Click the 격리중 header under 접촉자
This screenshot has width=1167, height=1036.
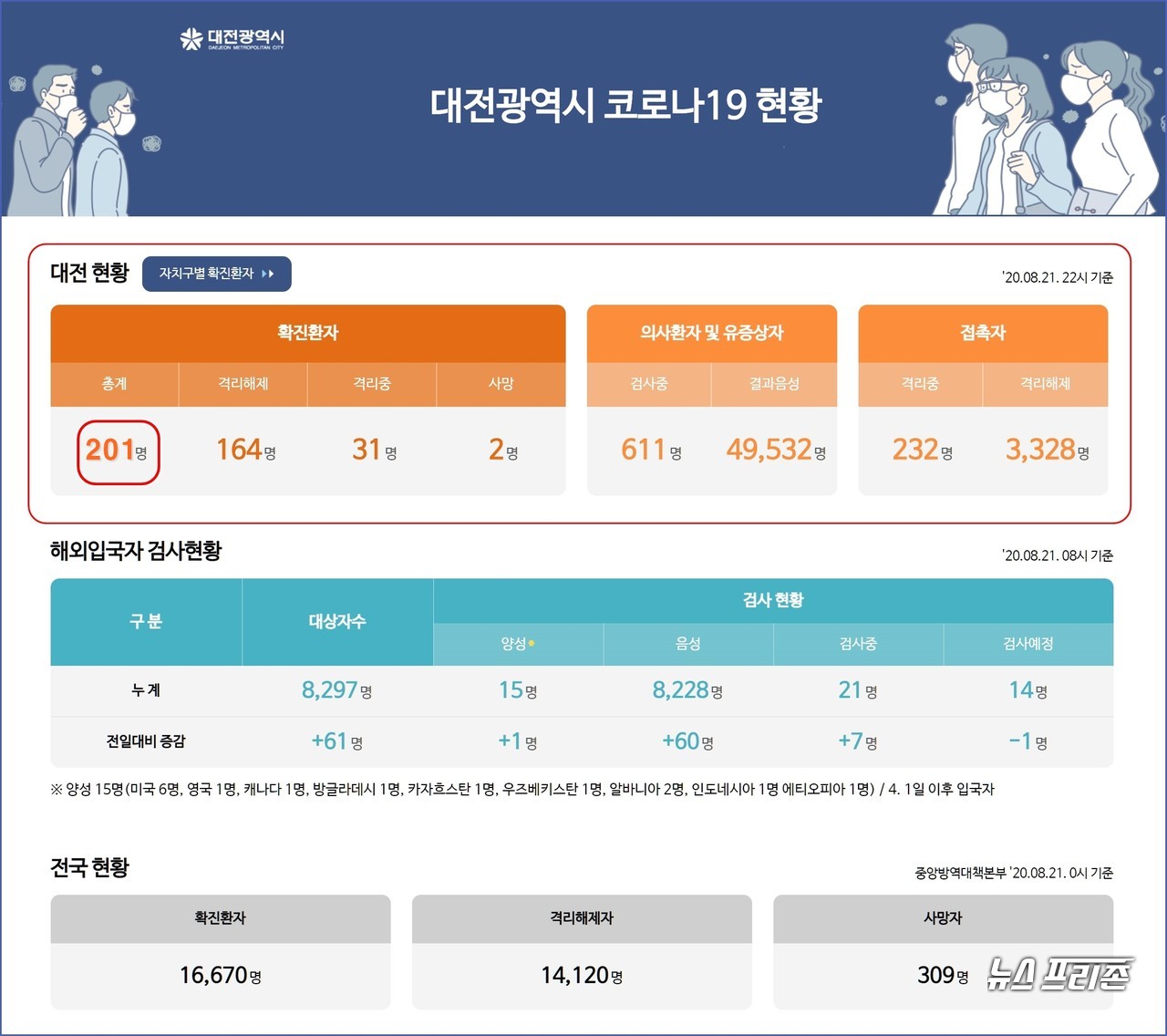pyautogui.click(x=920, y=384)
